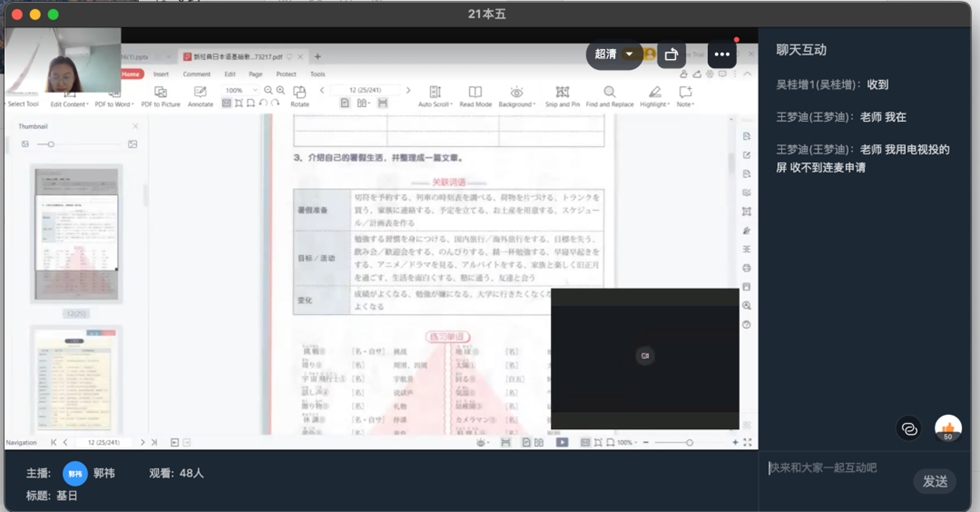Click the Snip and Pin tool

point(561,92)
